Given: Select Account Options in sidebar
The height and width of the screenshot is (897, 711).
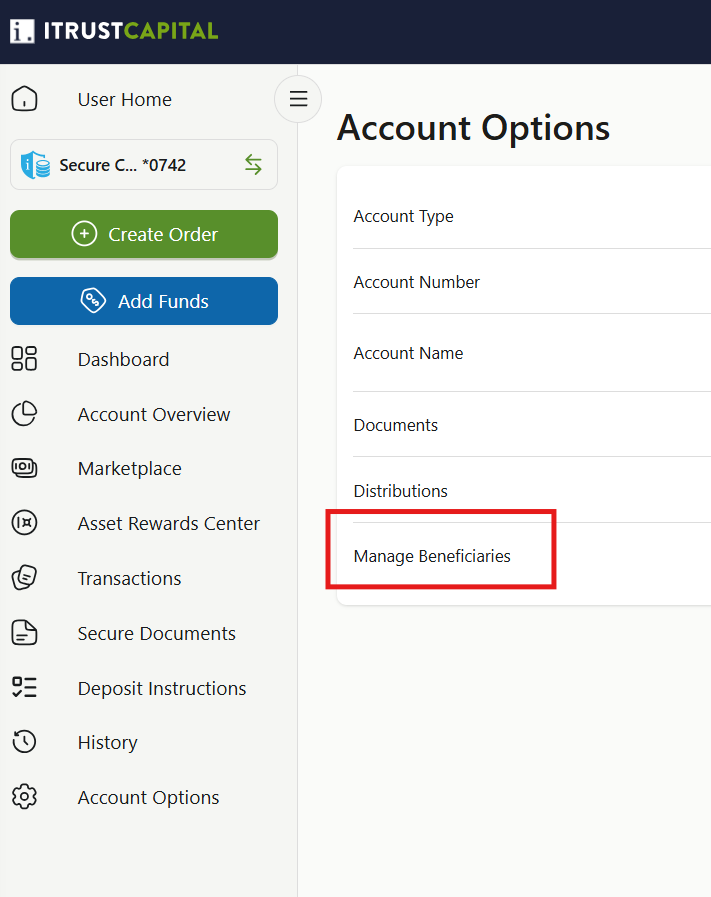Looking at the screenshot, I should pos(148,797).
